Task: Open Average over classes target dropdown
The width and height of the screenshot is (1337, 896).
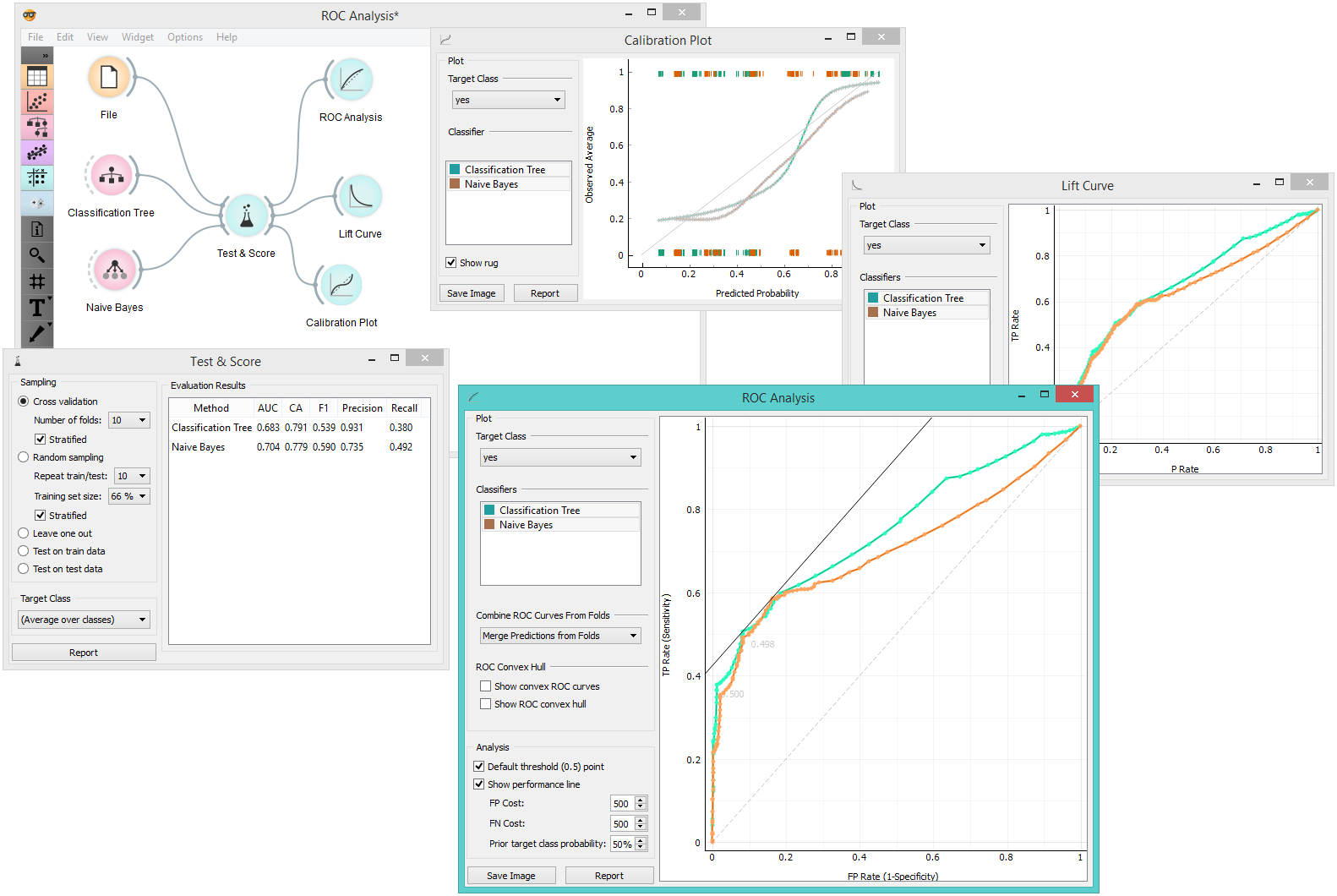Action: click(84, 620)
